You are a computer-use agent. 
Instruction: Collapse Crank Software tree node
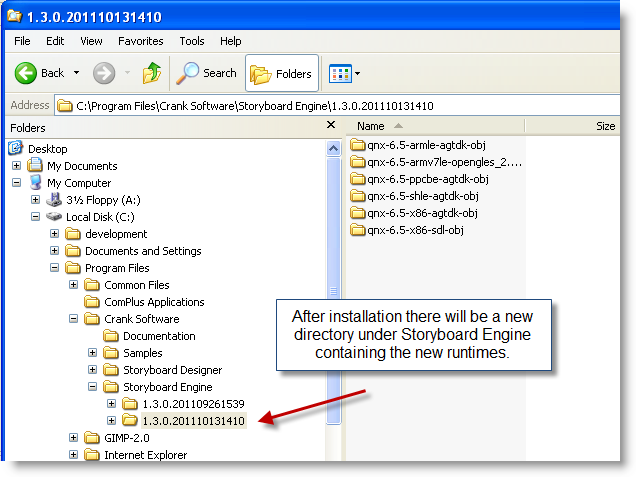click(73, 319)
